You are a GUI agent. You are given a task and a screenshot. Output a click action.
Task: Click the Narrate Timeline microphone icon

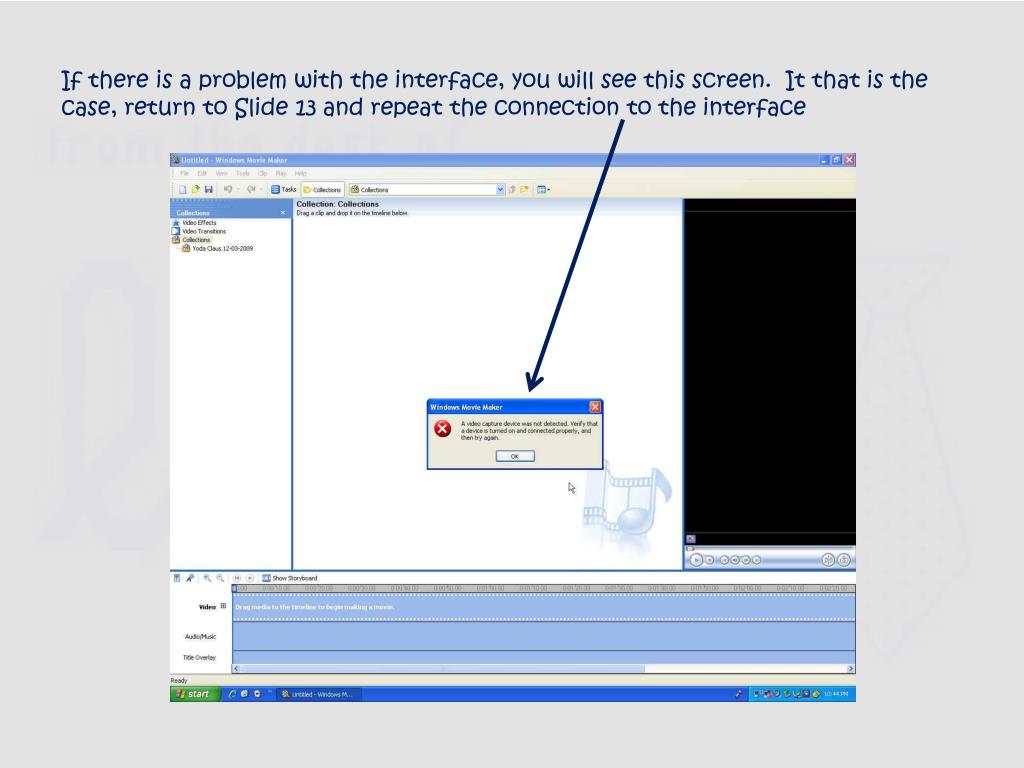[x=190, y=578]
